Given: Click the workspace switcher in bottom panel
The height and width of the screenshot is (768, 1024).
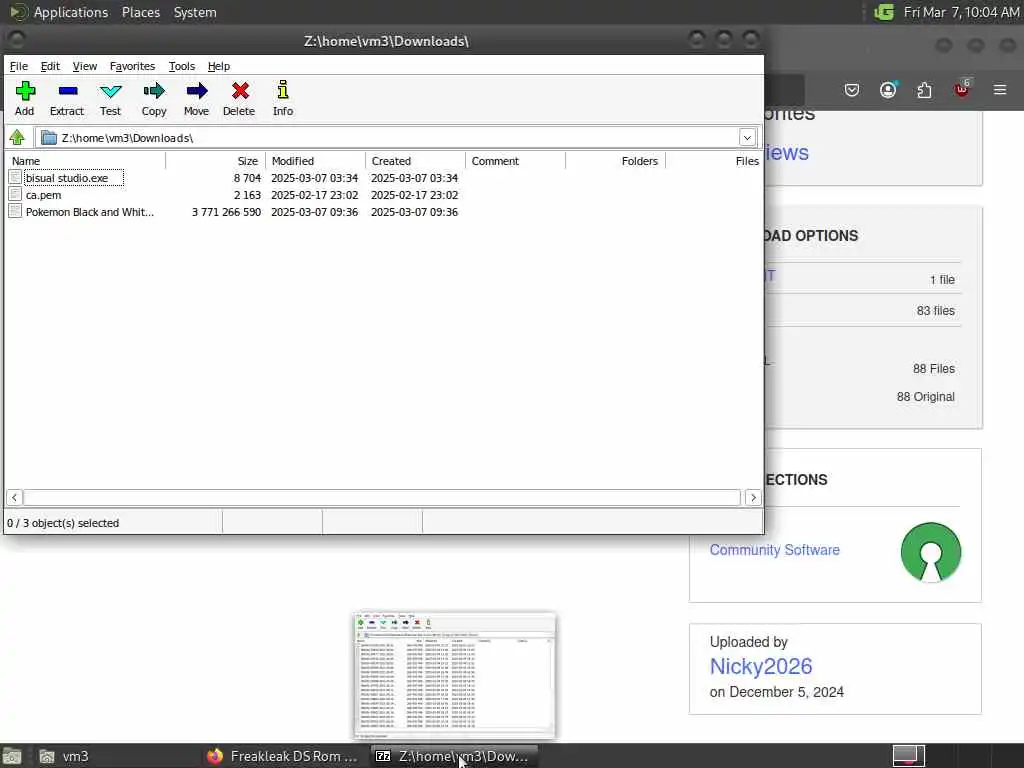Looking at the screenshot, I should [x=908, y=756].
